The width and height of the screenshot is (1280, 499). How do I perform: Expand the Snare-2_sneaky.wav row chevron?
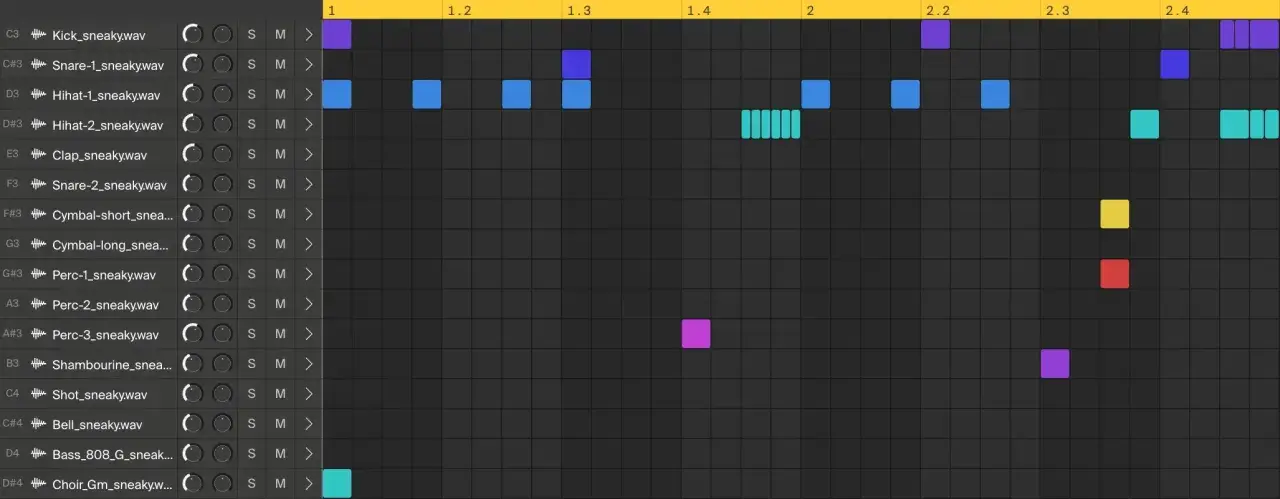click(309, 185)
